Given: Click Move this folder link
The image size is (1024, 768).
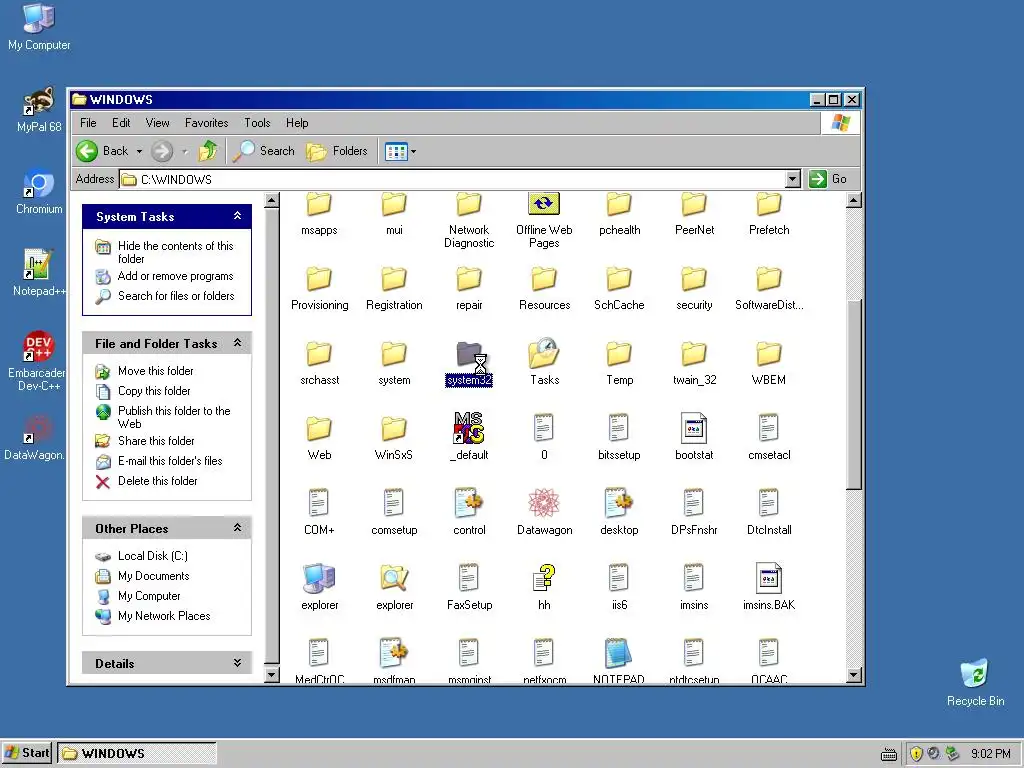Looking at the screenshot, I should [155, 371].
